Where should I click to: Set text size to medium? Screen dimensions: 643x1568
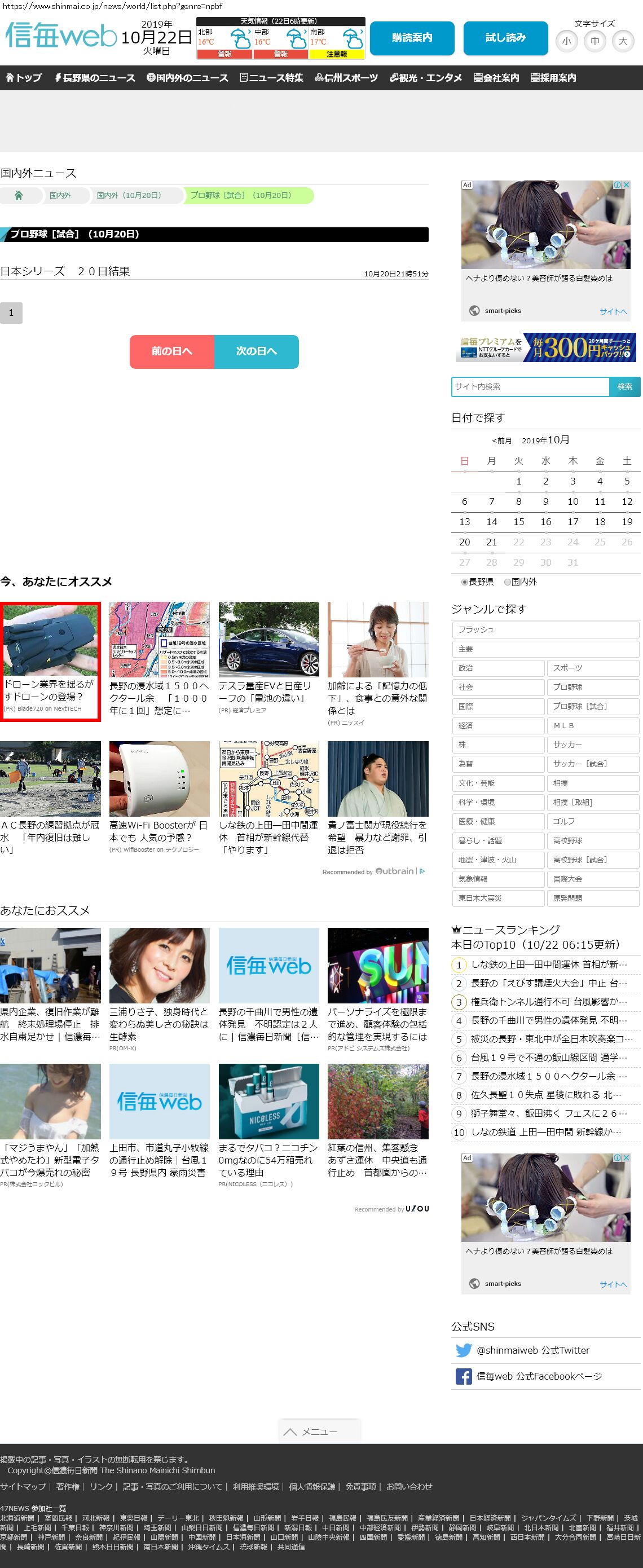[594, 41]
